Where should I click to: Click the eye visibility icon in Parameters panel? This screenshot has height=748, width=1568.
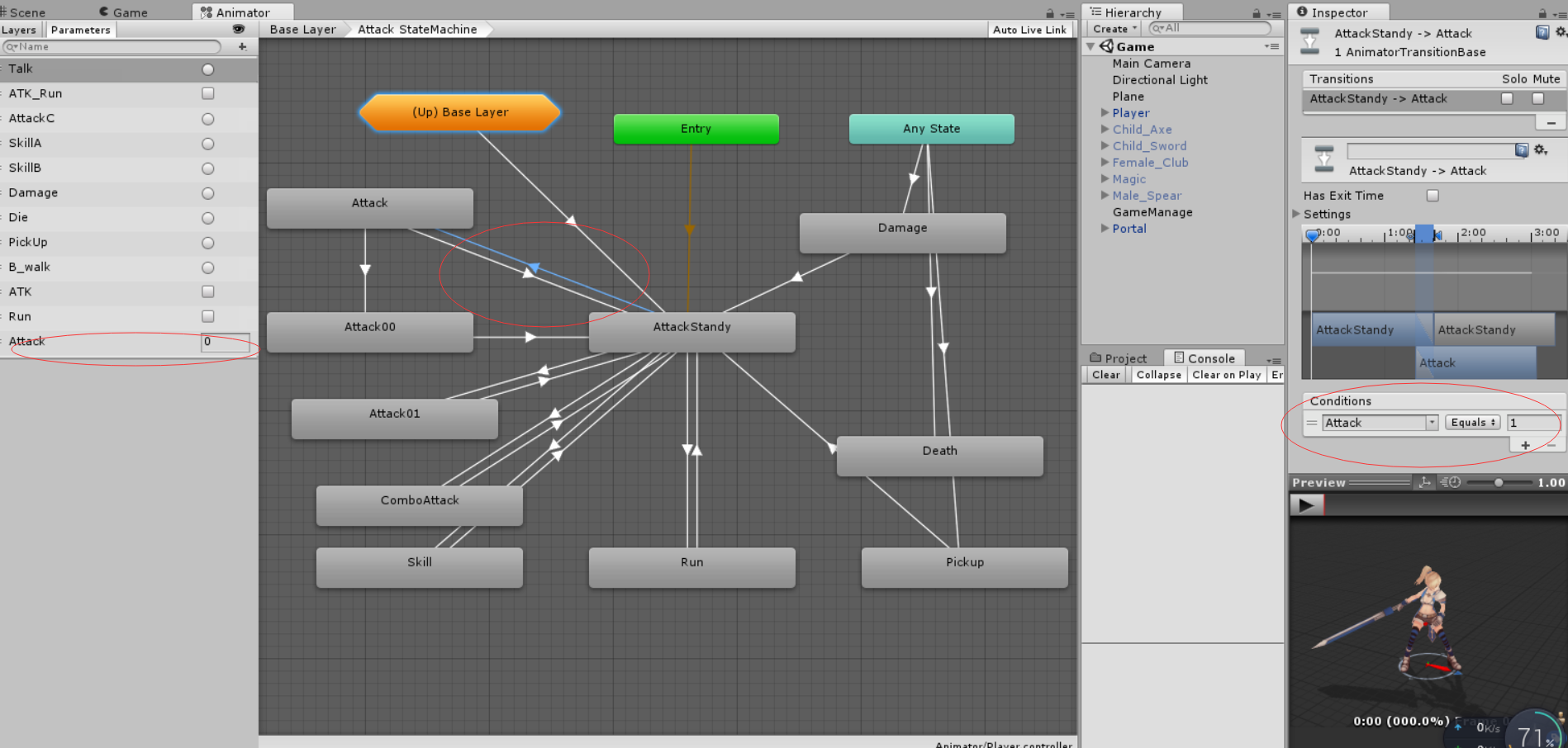[239, 29]
